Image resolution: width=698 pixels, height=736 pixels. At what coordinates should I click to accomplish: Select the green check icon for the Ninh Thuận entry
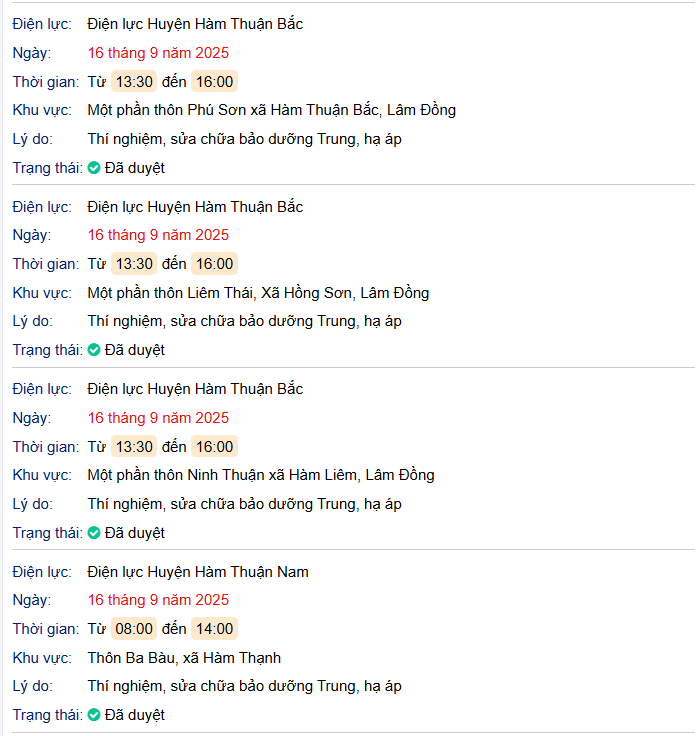(94, 533)
